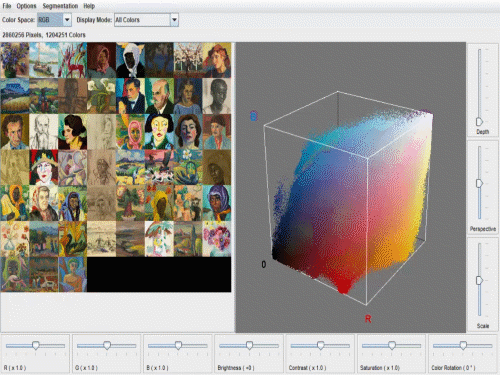Click the red R axis label

[368, 319]
